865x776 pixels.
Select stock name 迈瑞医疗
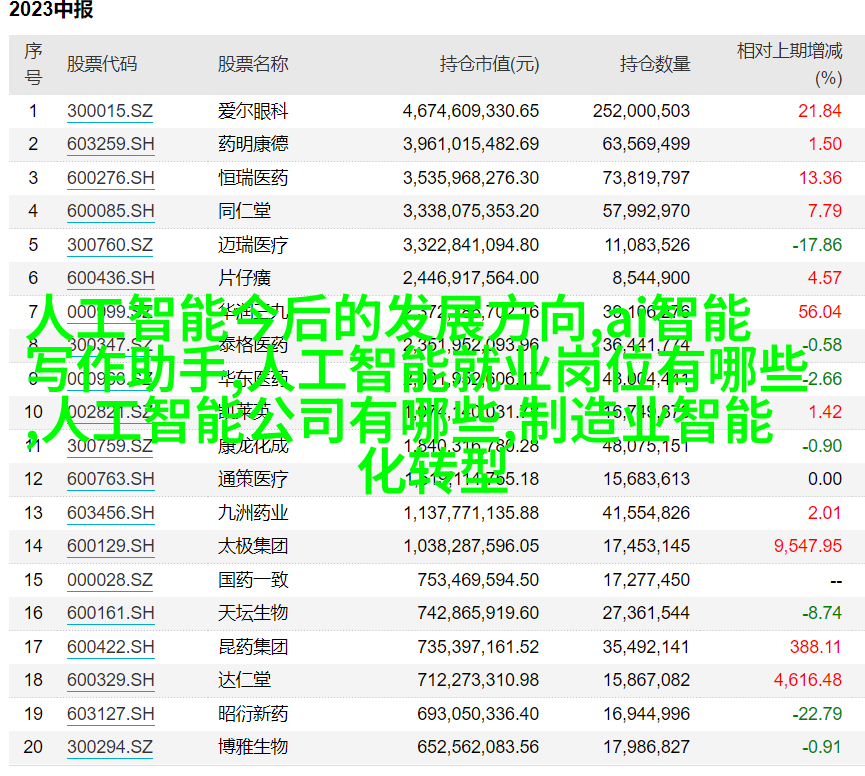253,245
